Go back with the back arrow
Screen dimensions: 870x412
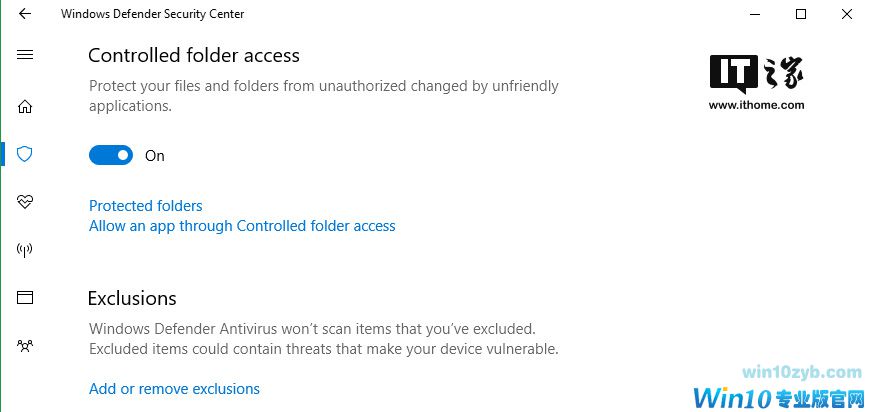25,14
